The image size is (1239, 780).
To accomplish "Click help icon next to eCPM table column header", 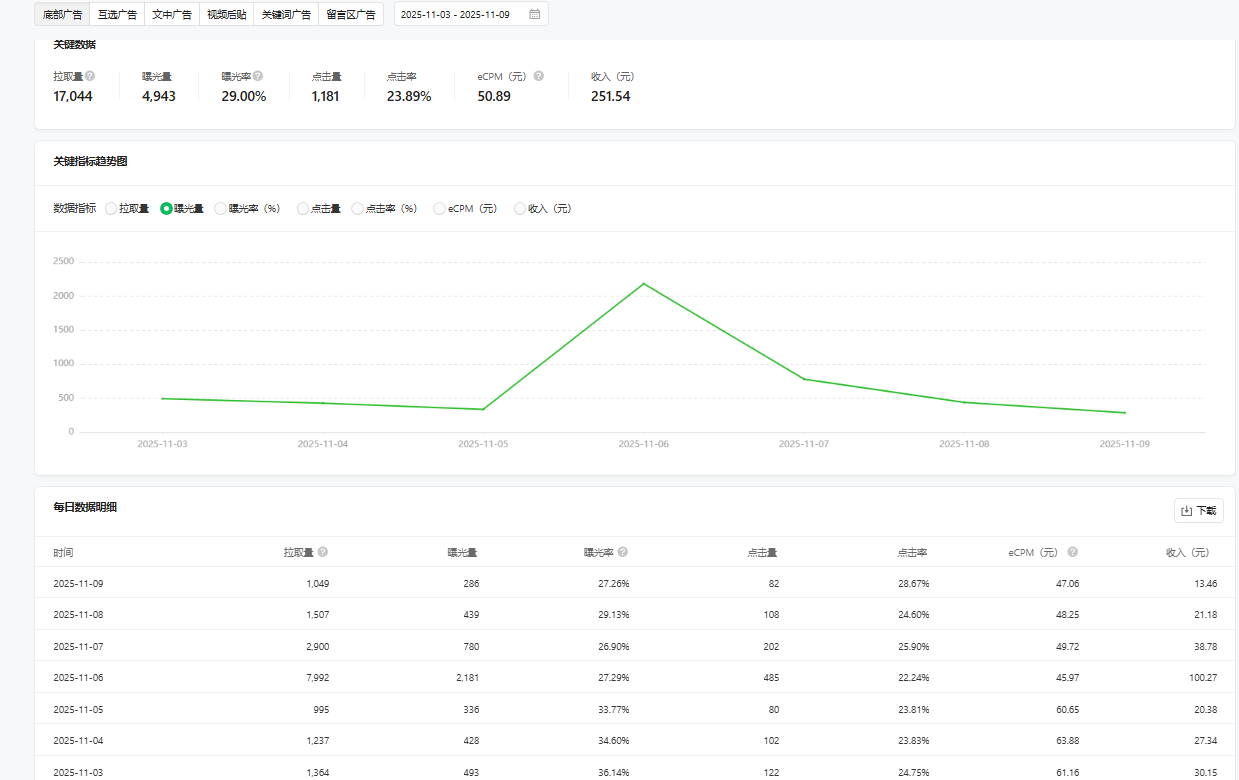I will tap(1072, 552).
